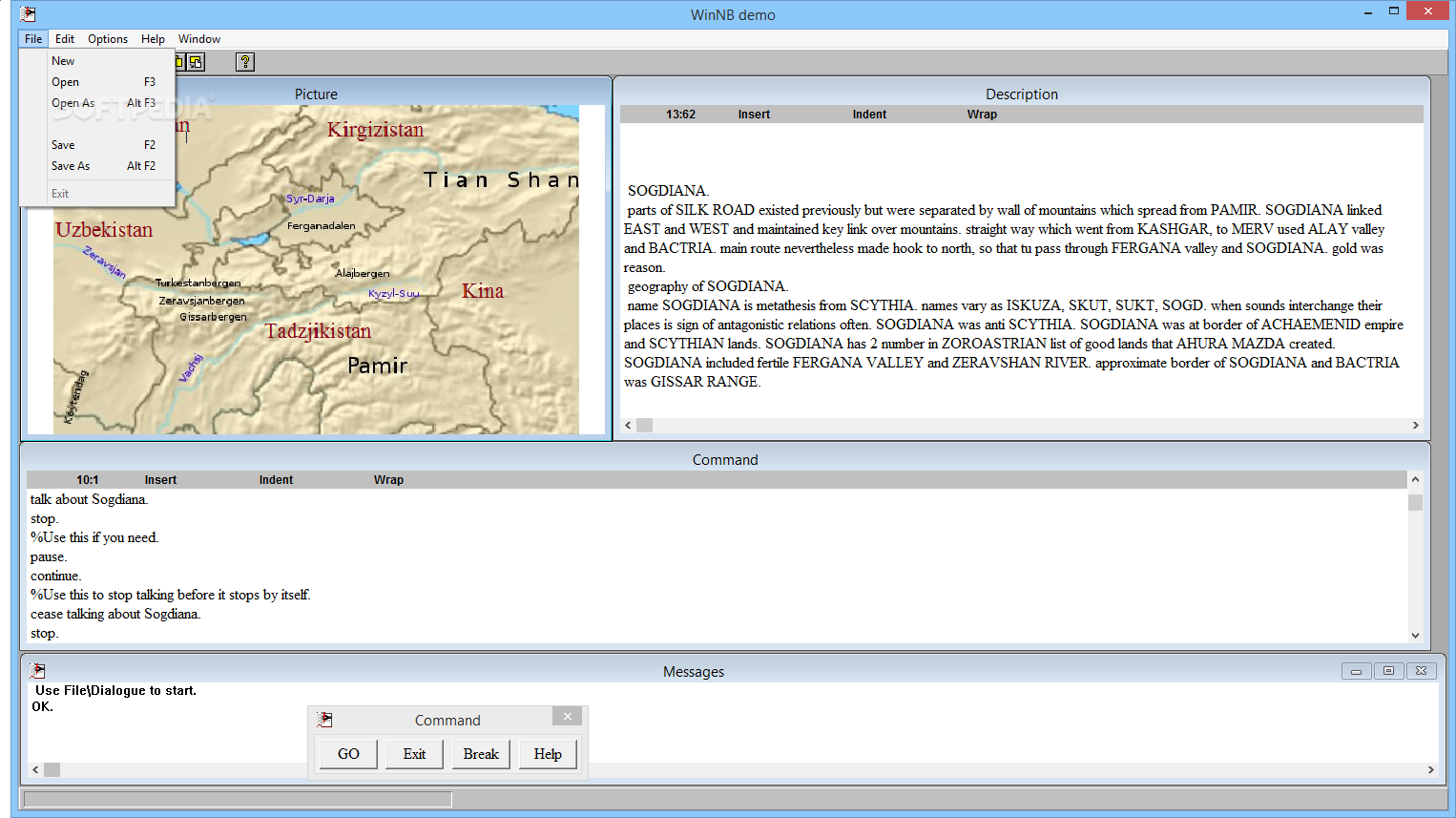Click the WinNB demo title bar app icon

pos(29,13)
